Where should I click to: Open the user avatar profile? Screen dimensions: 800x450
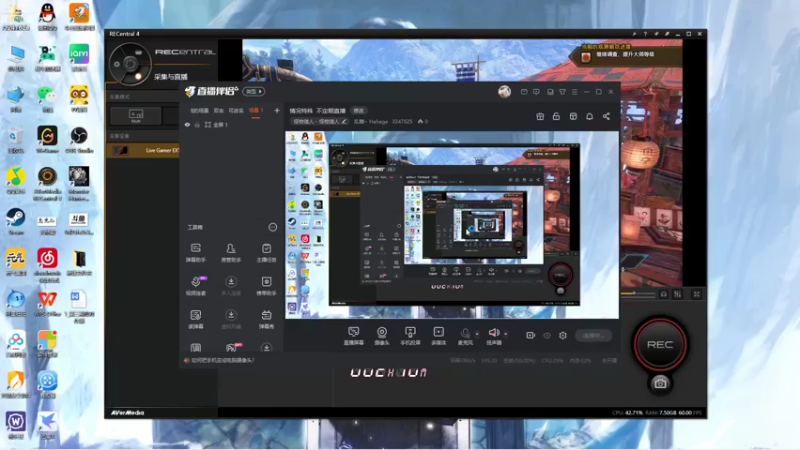(x=505, y=92)
